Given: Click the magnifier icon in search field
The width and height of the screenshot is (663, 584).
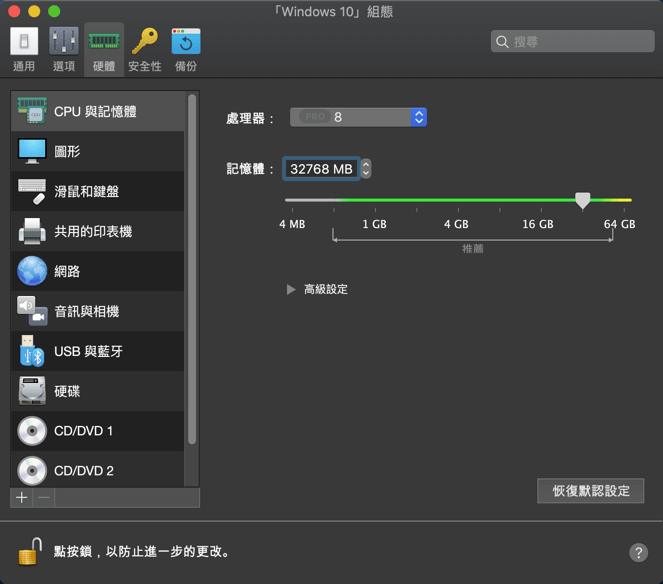Looking at the screenshot, I should (502, 42).
